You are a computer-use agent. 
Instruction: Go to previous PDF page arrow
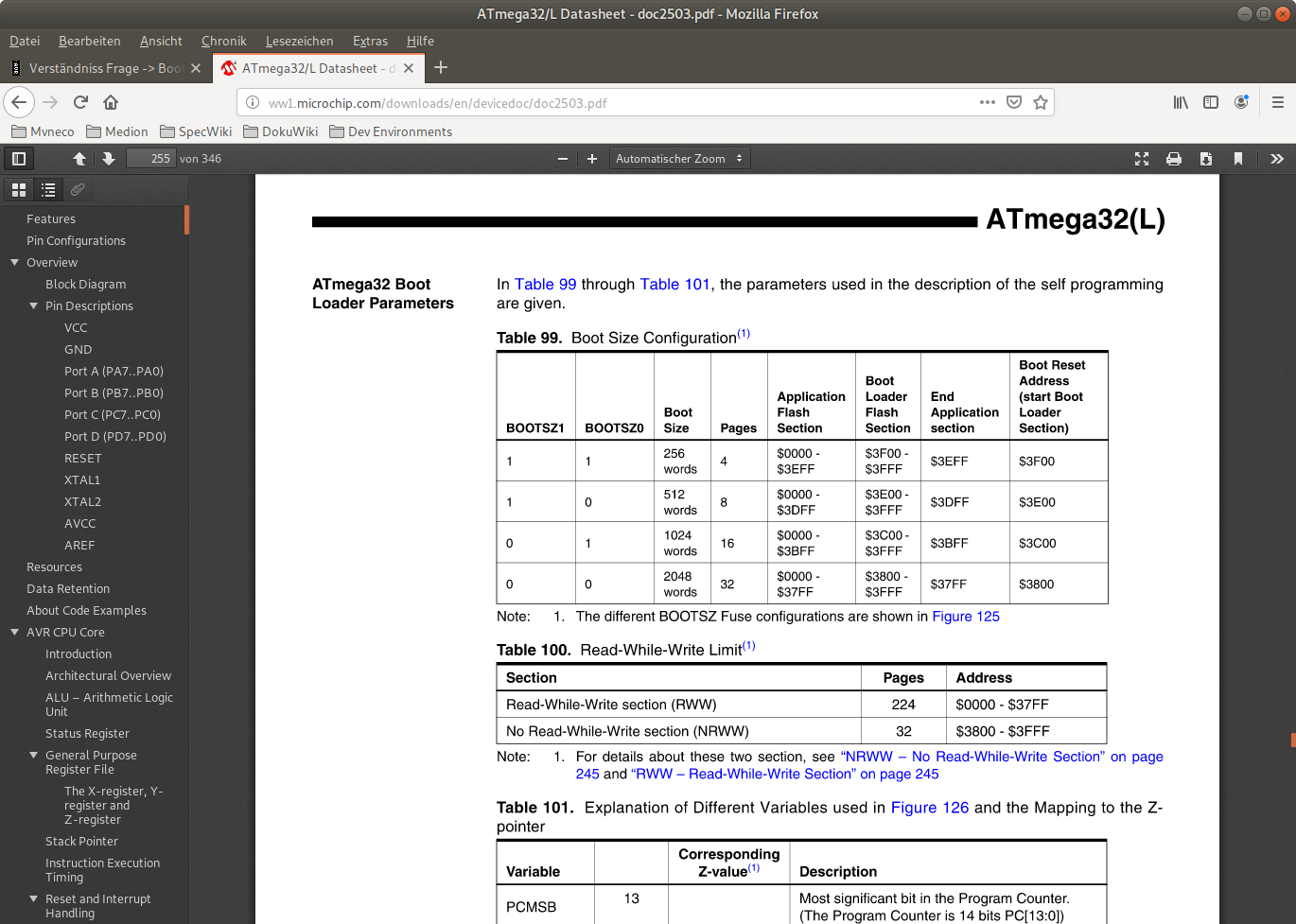(x=79, y=159)
